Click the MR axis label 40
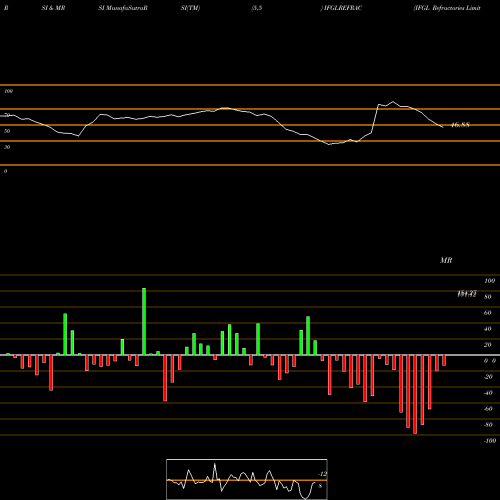Viewport: 500px width, 500px height. click(x=488, y=329)
